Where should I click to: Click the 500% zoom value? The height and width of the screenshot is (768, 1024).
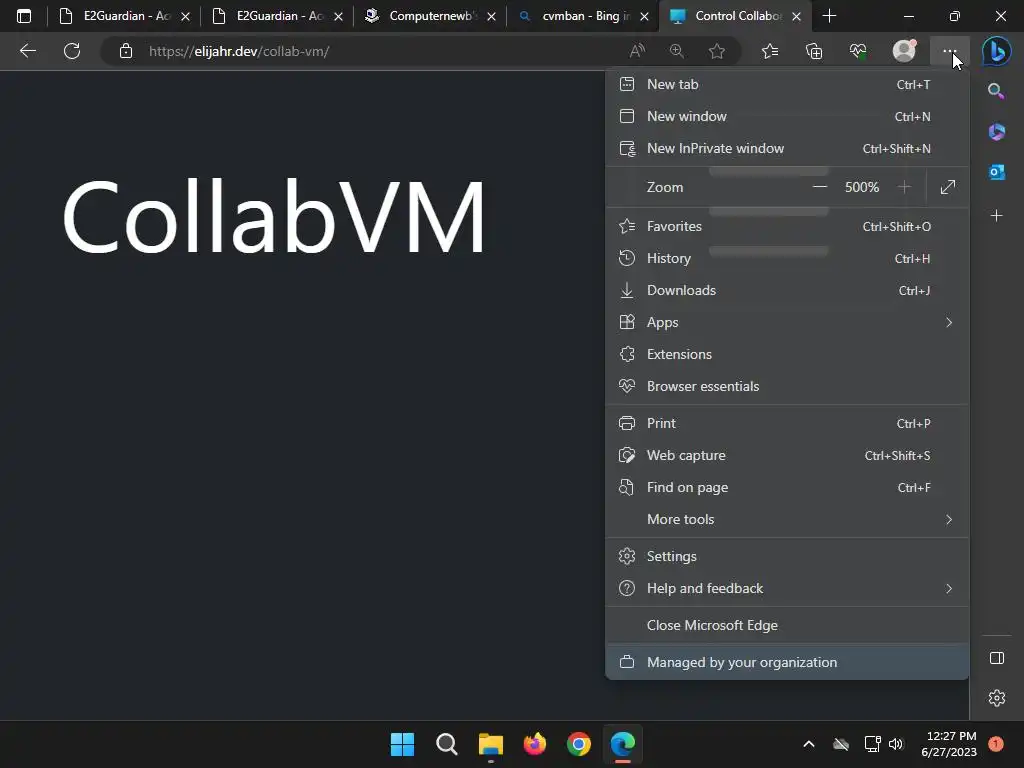862,187
